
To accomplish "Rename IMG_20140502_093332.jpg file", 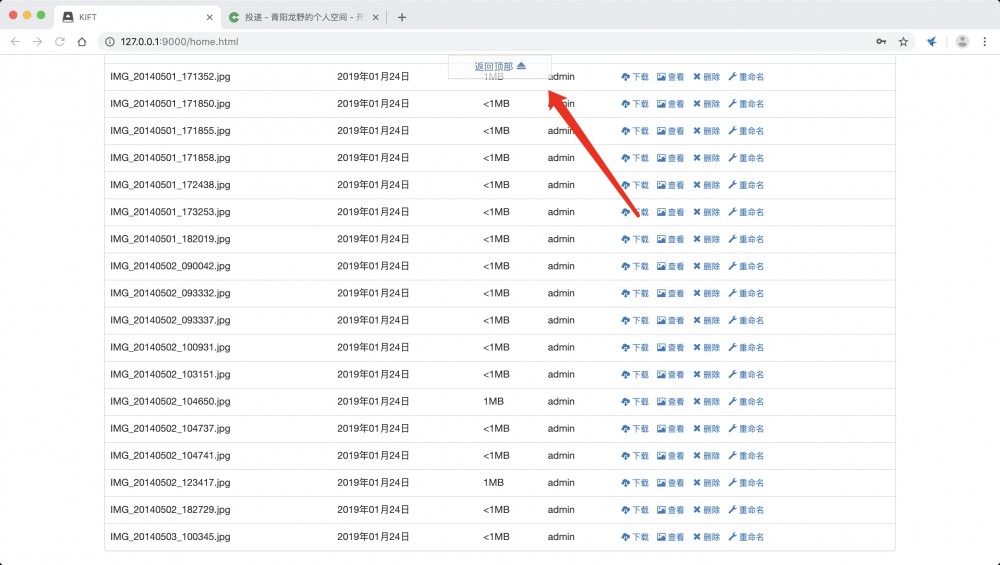I will coord(746,293).
